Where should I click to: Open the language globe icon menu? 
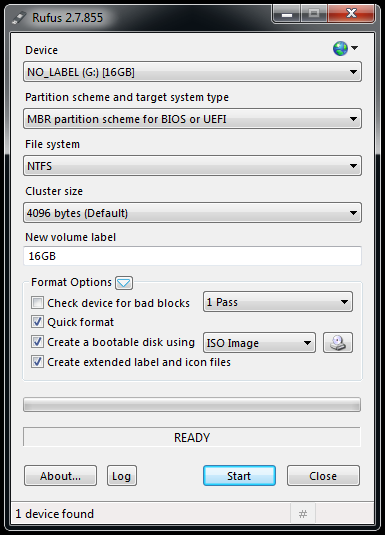click(345, 48)
